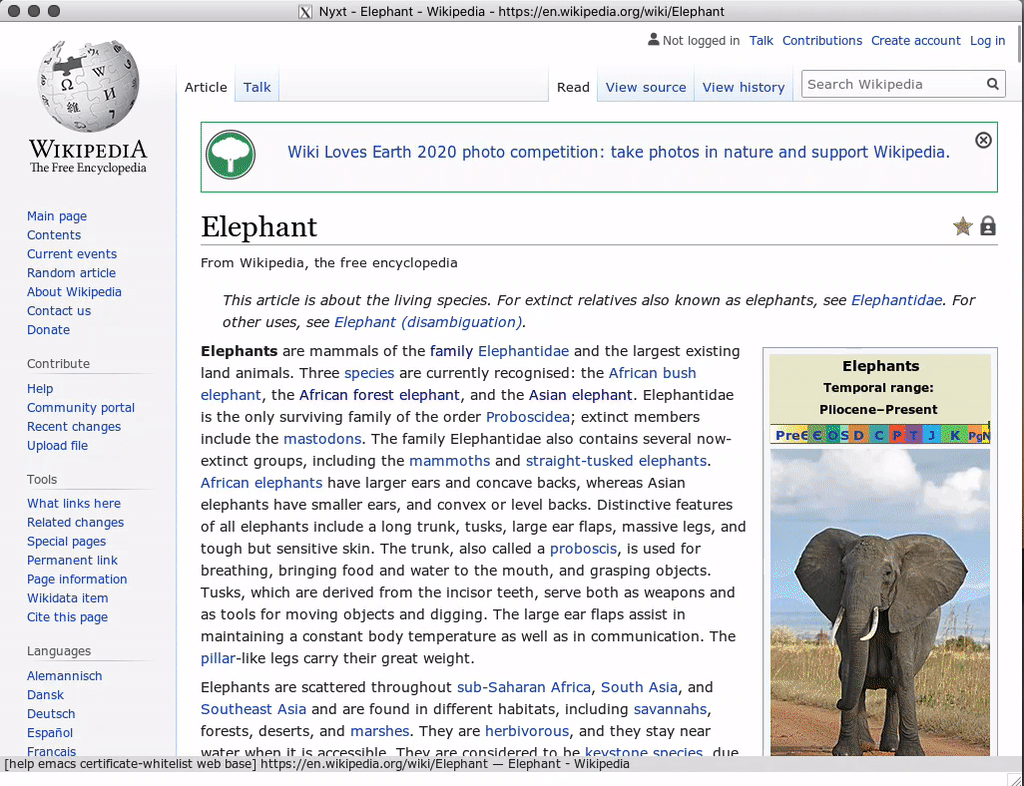Viewport: 1024px width, 786px height.
Task: Open the Proboscidea link
Action: pyautogui.click(x=528, y=417)
